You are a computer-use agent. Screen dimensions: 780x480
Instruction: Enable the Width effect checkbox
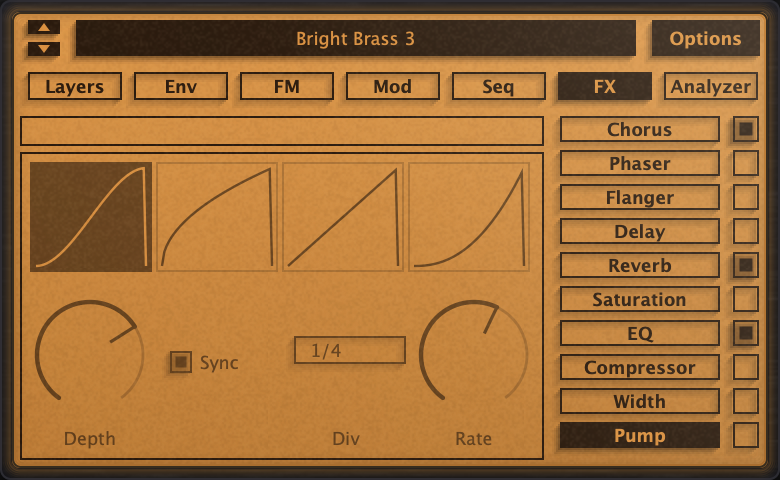tap(745, 401)
